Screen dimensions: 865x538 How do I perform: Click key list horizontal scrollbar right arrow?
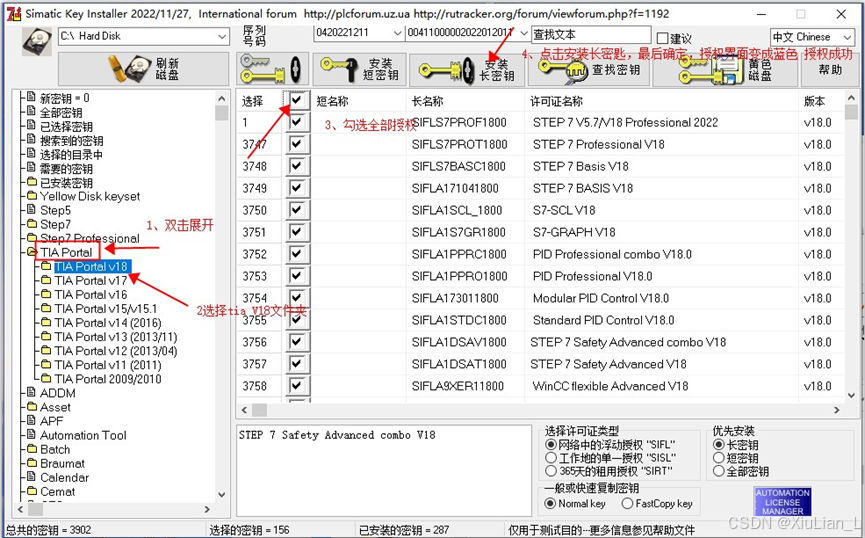(x=837, y=410)
